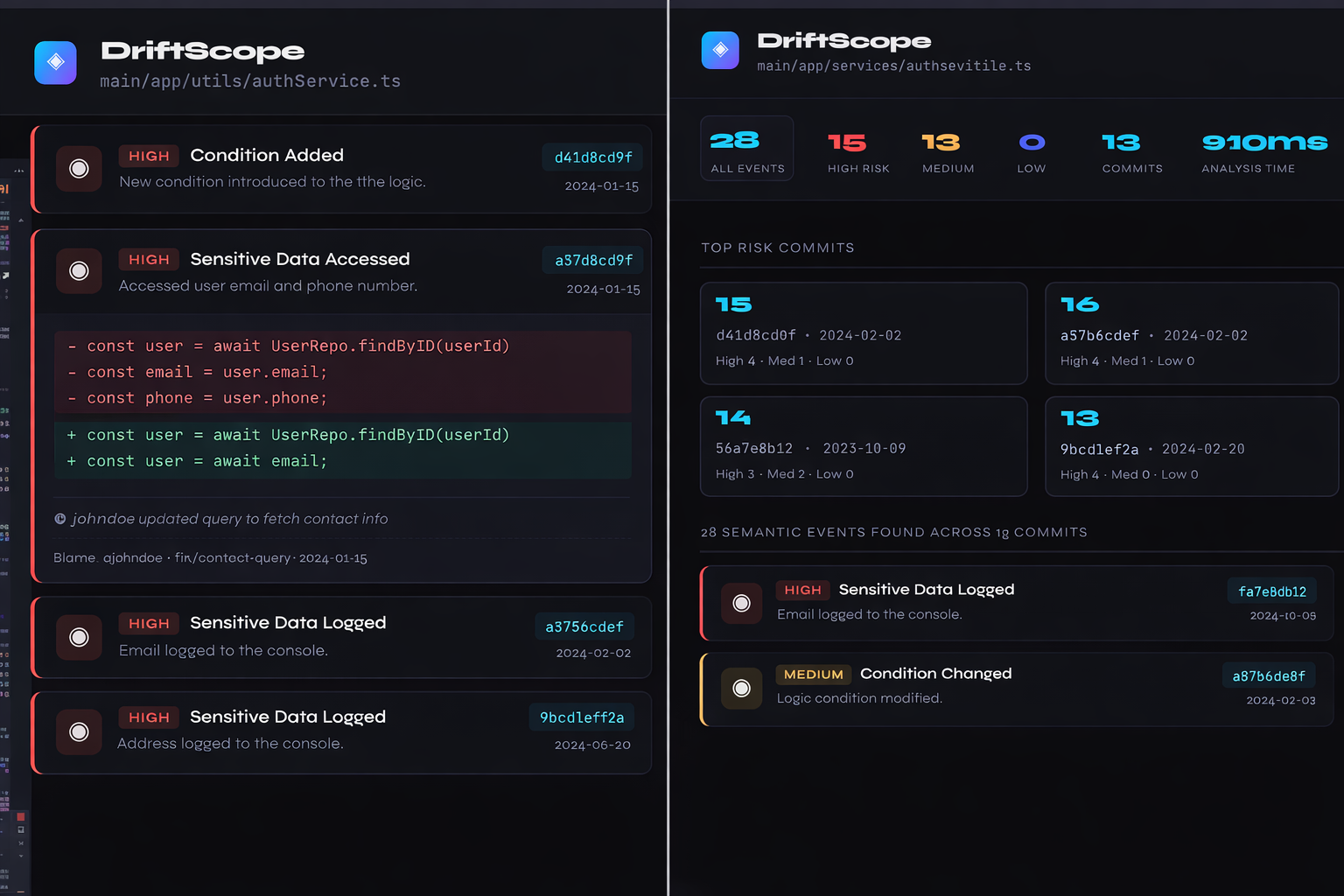Click DriftScope logo beside authService.ts path
The height and width of the screenshot is (896, 1344).
(55, 63)
